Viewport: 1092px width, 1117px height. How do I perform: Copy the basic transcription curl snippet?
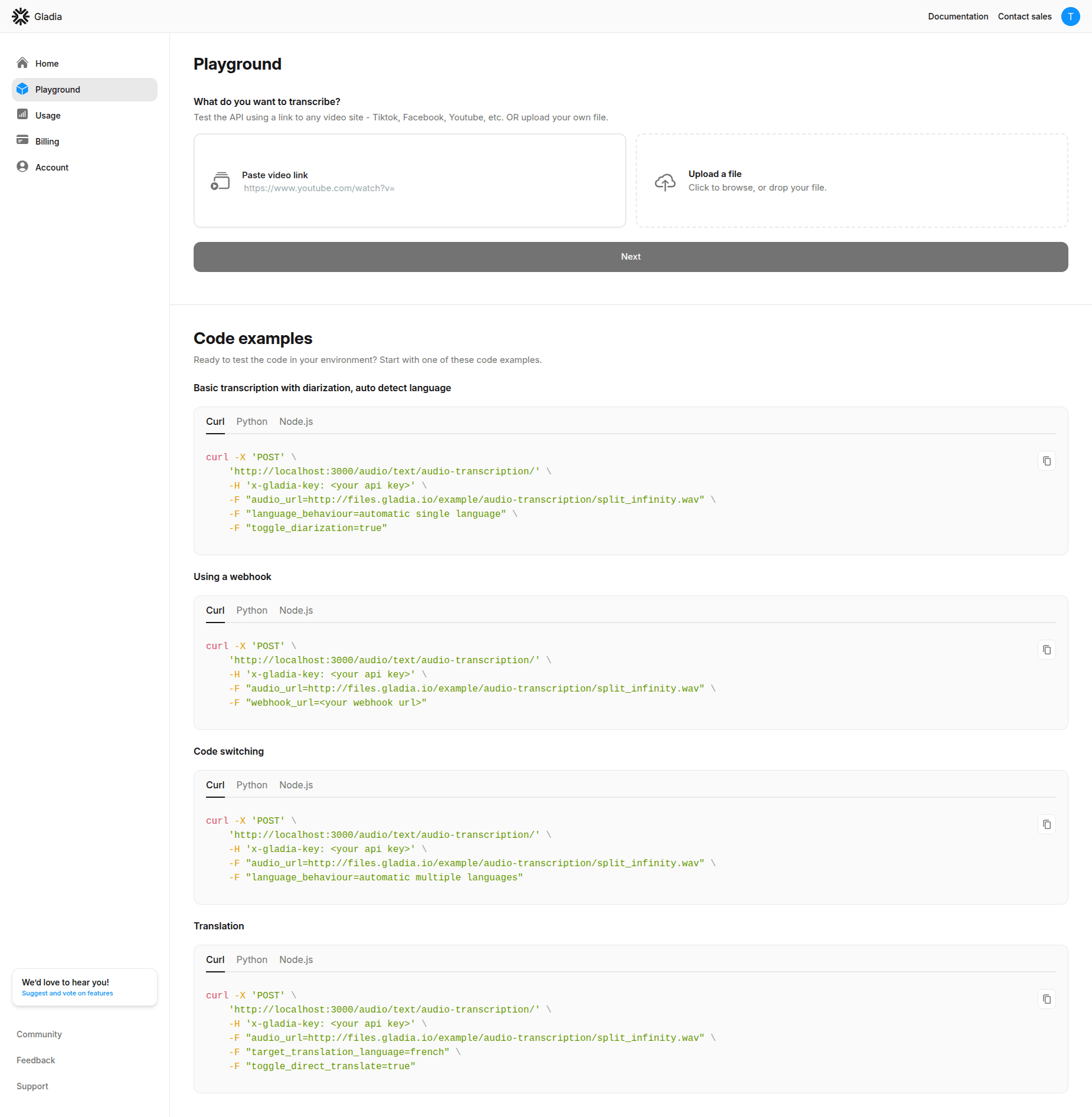(1047, 461)
